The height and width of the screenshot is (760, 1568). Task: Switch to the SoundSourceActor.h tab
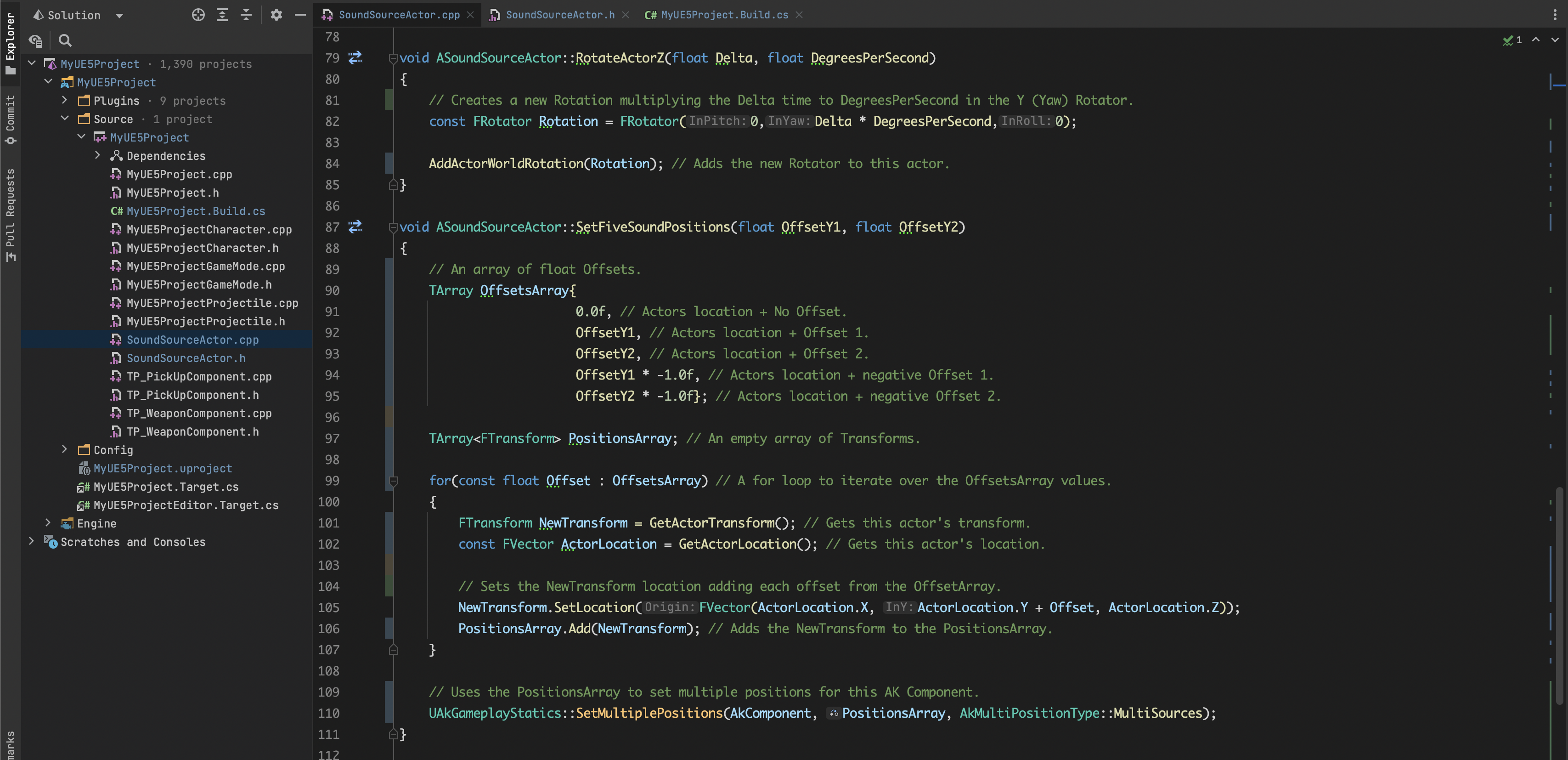click(559, 15)
